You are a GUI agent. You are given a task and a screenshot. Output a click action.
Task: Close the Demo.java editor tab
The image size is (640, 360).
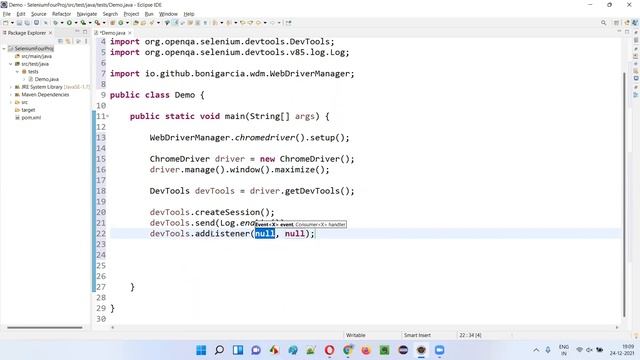(x=130, y=33)
